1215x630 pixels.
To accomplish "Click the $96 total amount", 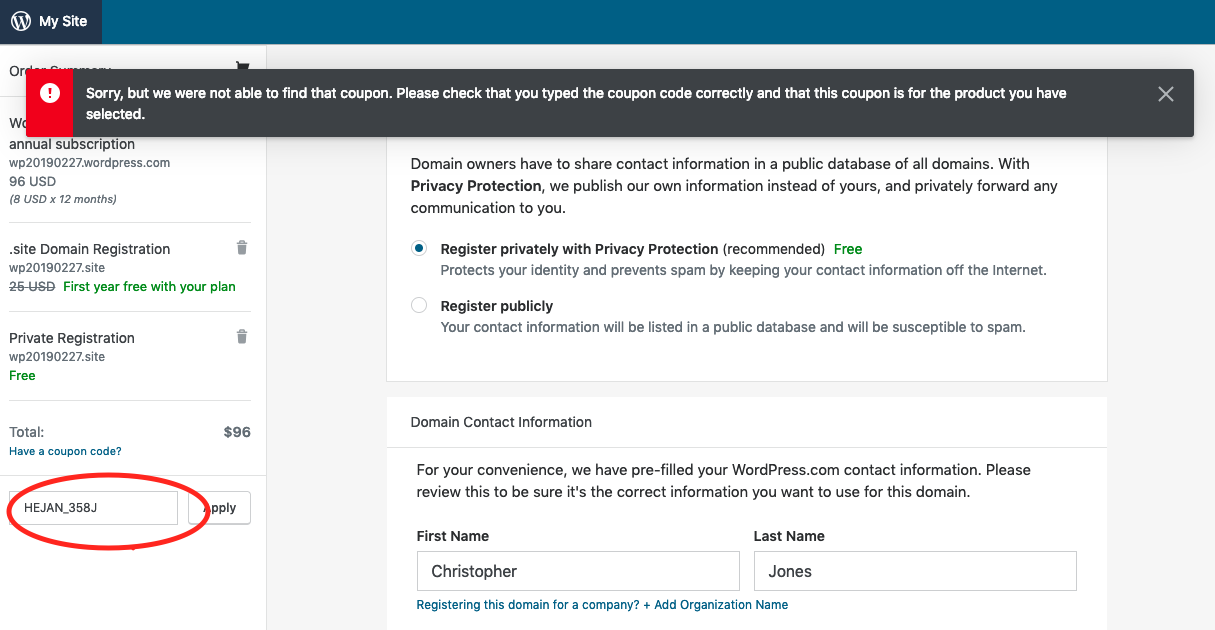I will 237,432.
